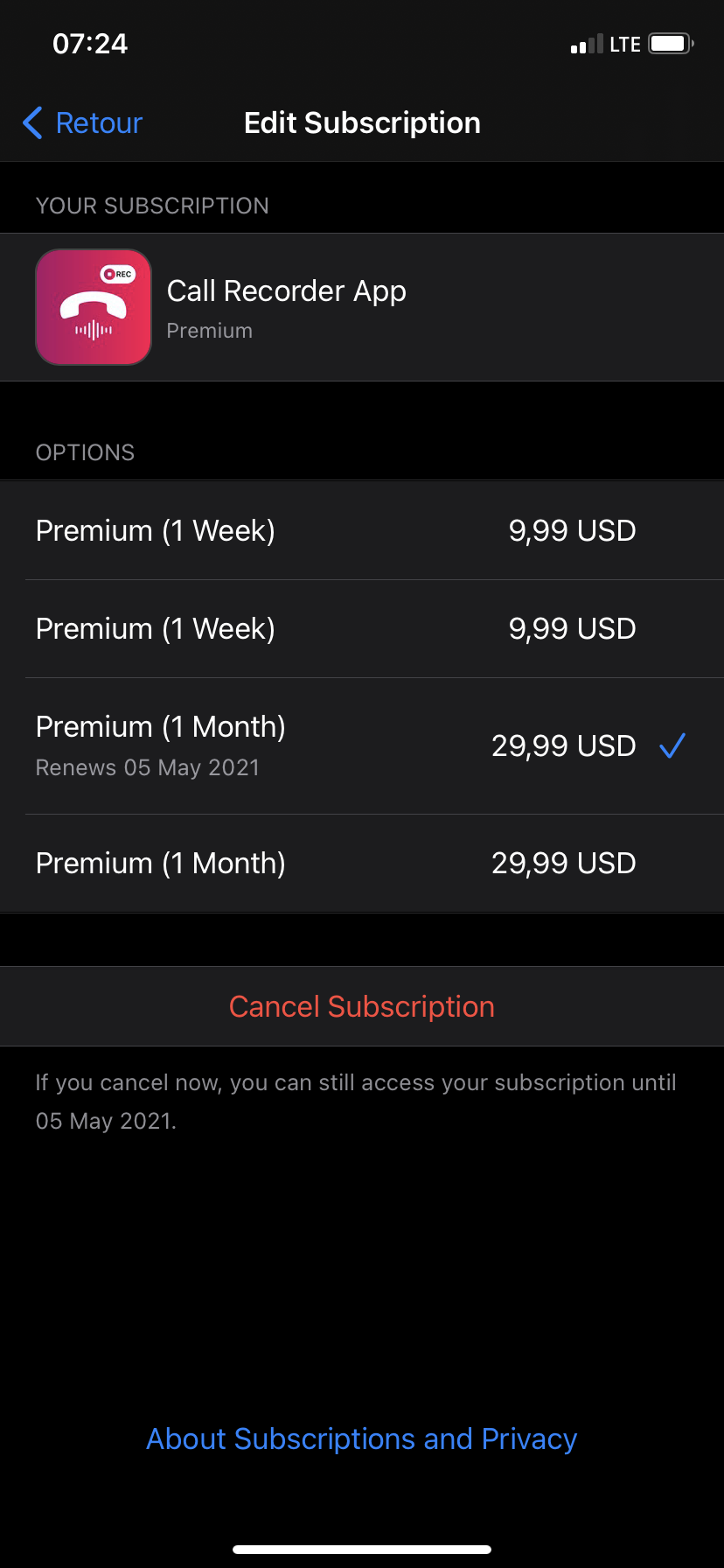This screenshot has width=724, height=1568.
Task: Click the Call Recorder App name text
Action: tap(287, 291)
